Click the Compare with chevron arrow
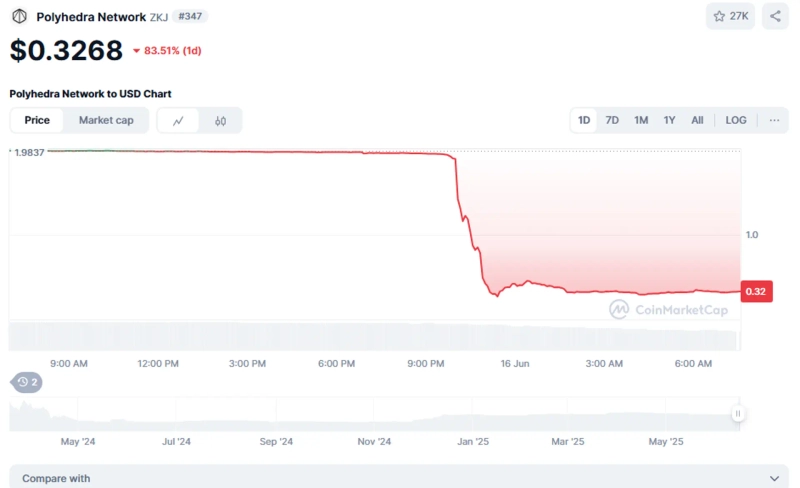 tap(774, 479)
